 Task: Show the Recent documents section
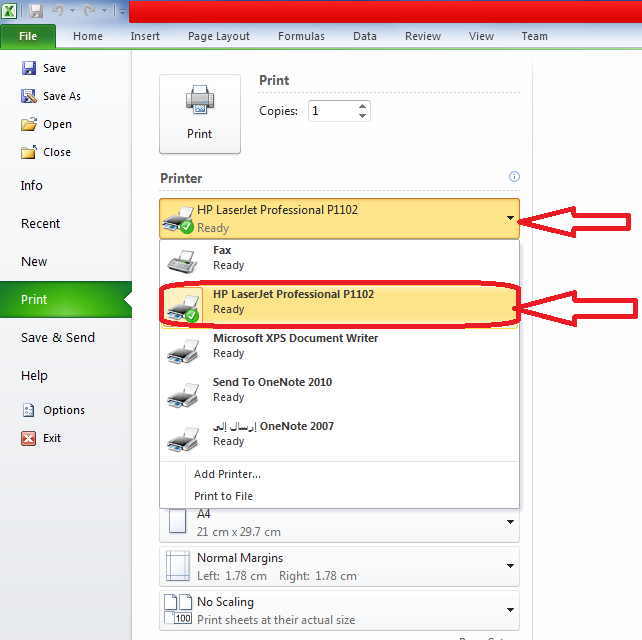click(40, 224)
